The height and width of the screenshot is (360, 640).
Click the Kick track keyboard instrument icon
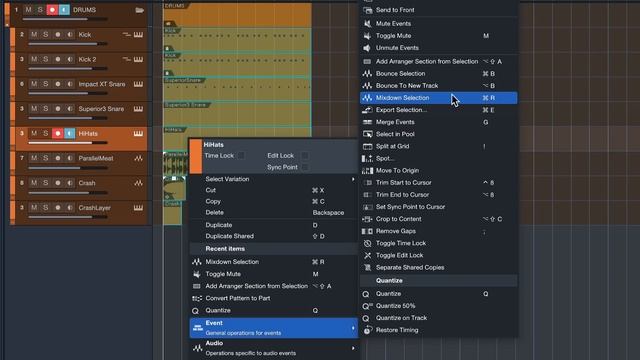click(138, 35)
